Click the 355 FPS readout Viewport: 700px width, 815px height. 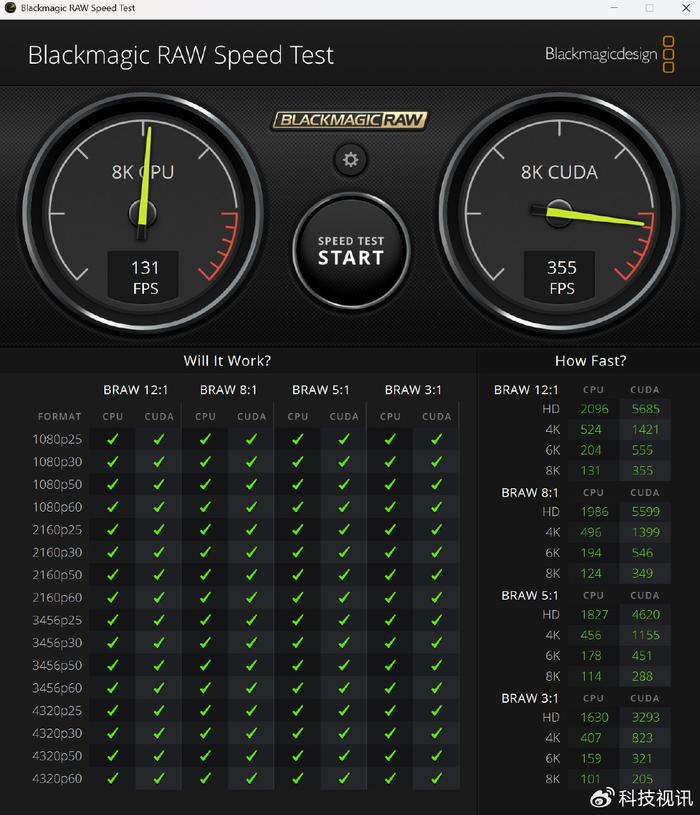click(x=560, y=277)
